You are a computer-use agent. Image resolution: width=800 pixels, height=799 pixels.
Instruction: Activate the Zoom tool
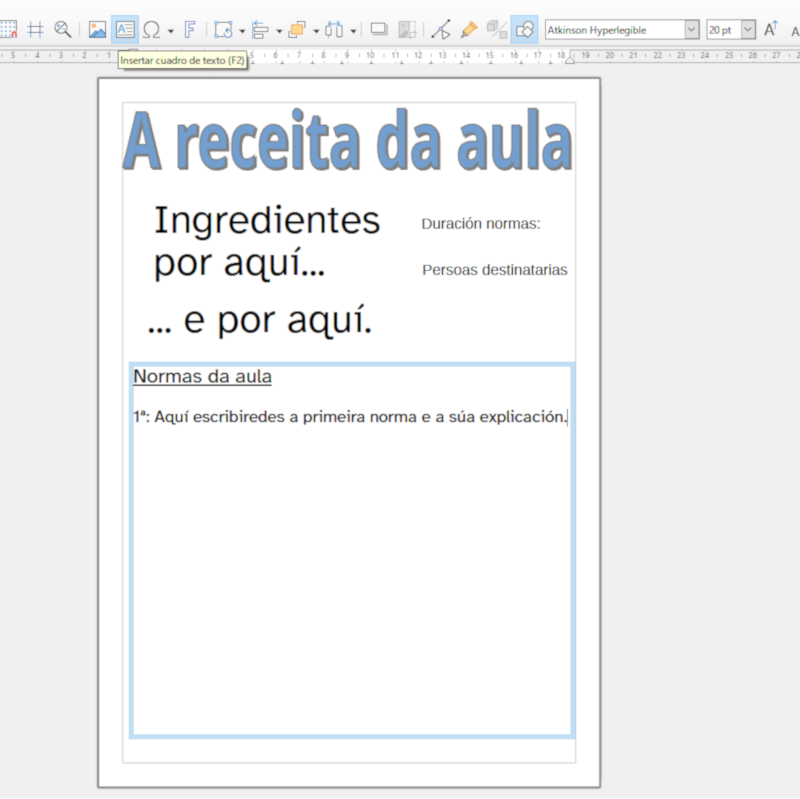(61, 29)
